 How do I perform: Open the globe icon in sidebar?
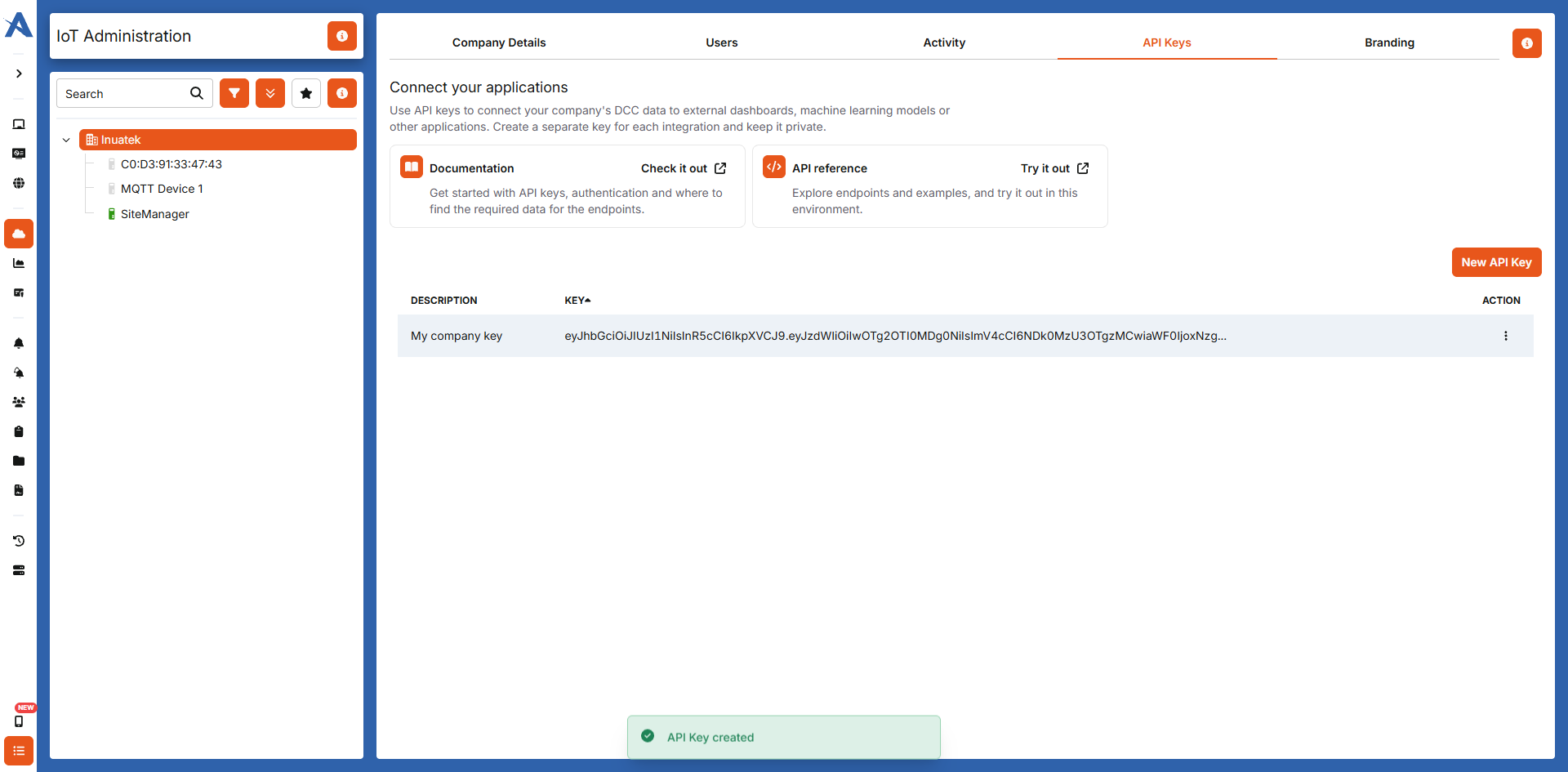click(x=19, y=183)
